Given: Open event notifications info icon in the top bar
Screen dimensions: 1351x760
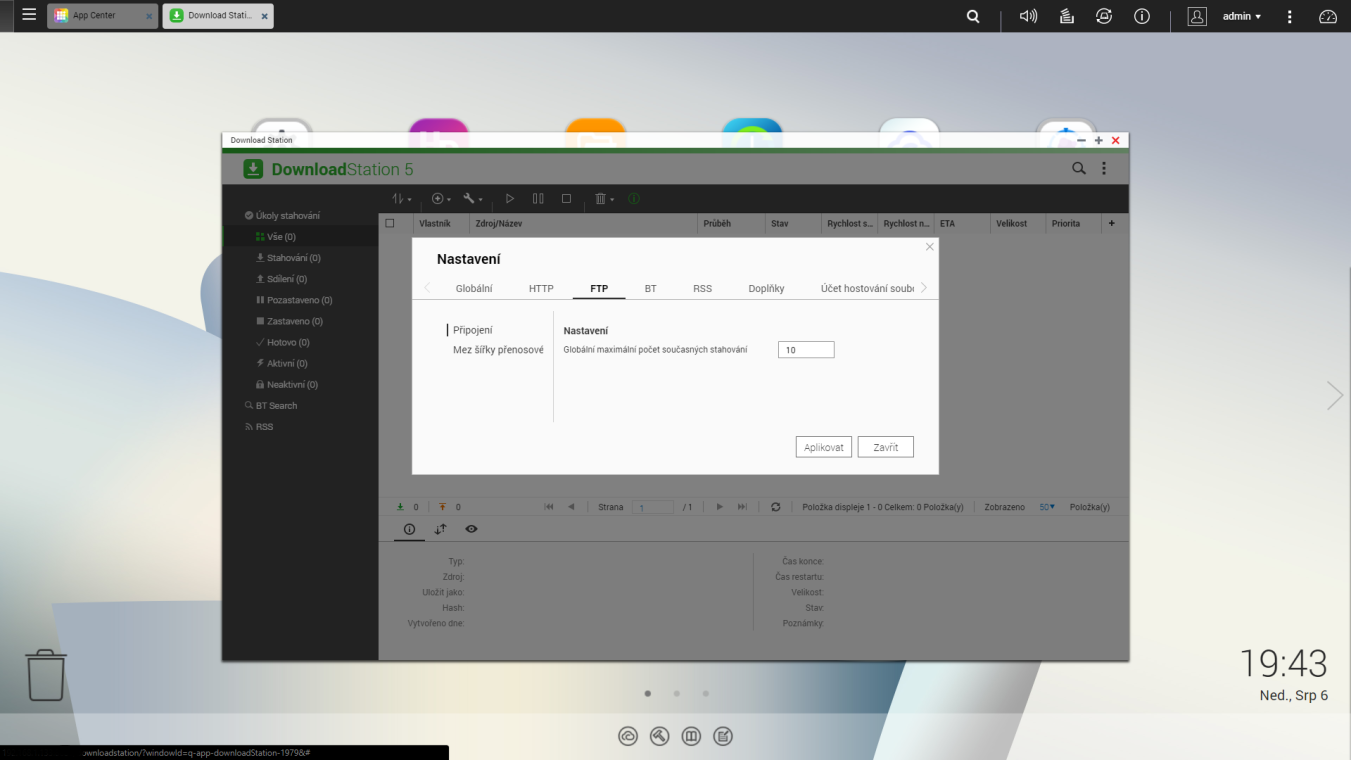Looking at the screenshot, I should point(1142,16).
